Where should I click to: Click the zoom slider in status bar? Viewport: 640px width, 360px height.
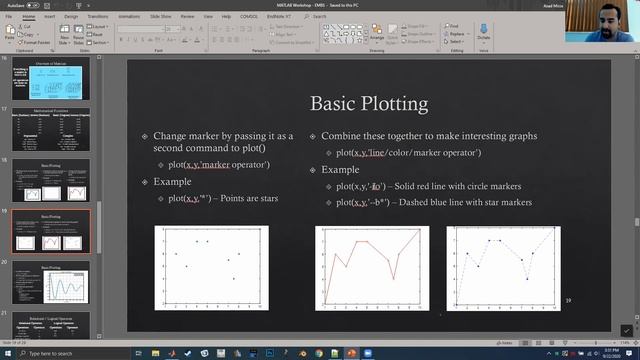tap(596, 343)
